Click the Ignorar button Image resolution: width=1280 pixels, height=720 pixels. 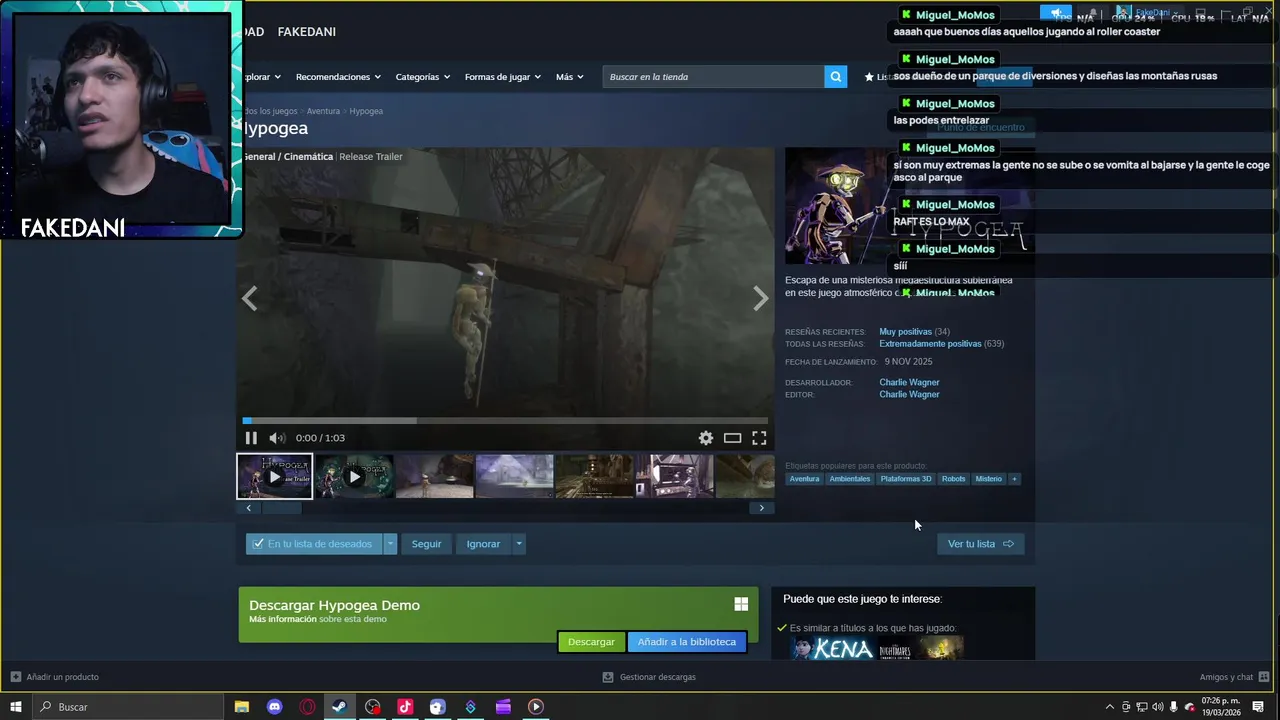pyautogui.click(x=483, y=544)
